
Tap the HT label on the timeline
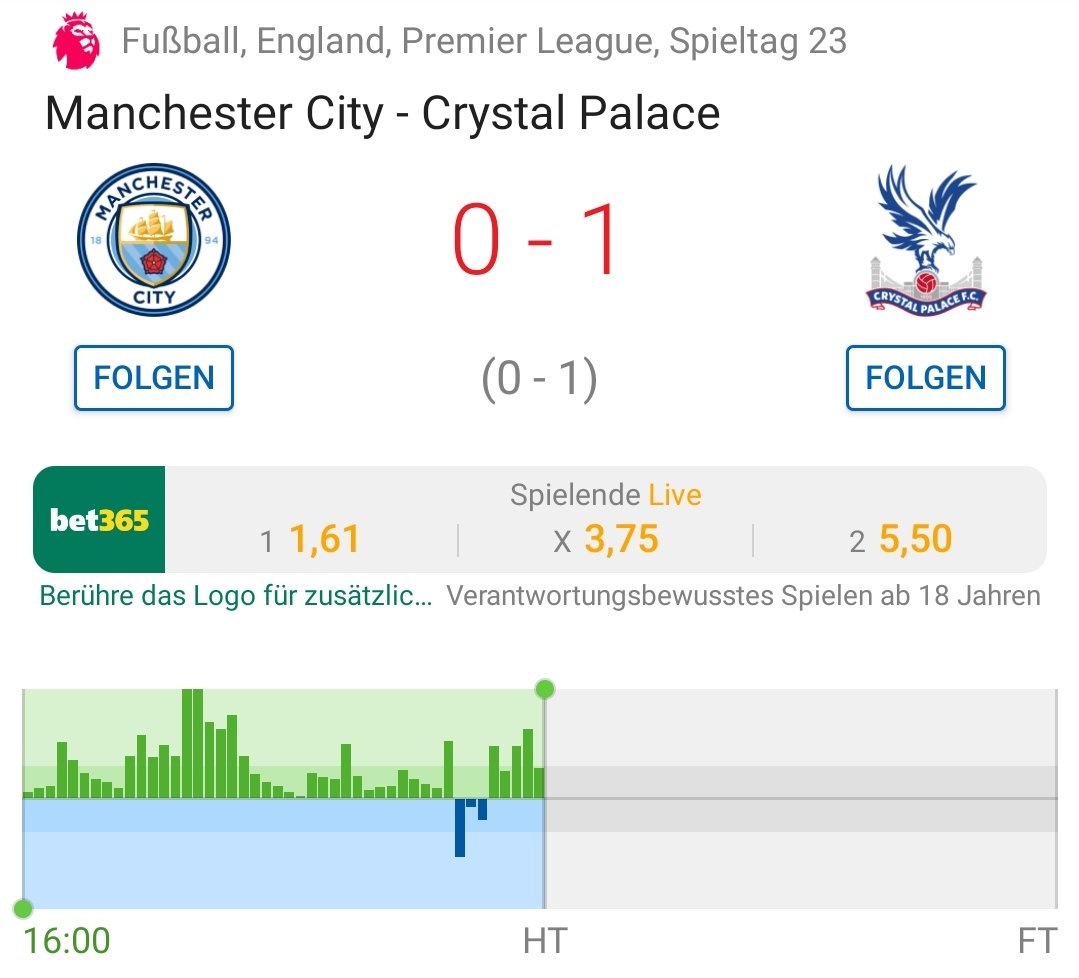pos(545,941)
